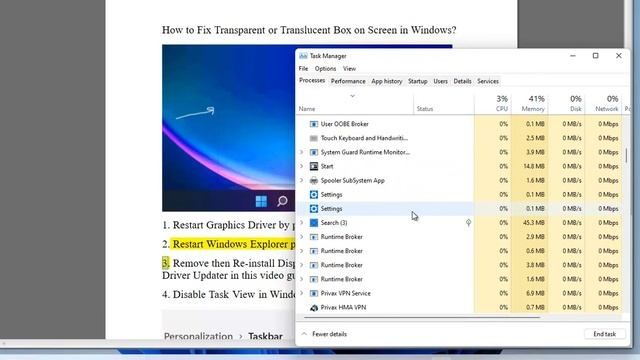Click the Windows desktop image in the document
Viewport: 640px width, 360px height.
tap(229, 128)
